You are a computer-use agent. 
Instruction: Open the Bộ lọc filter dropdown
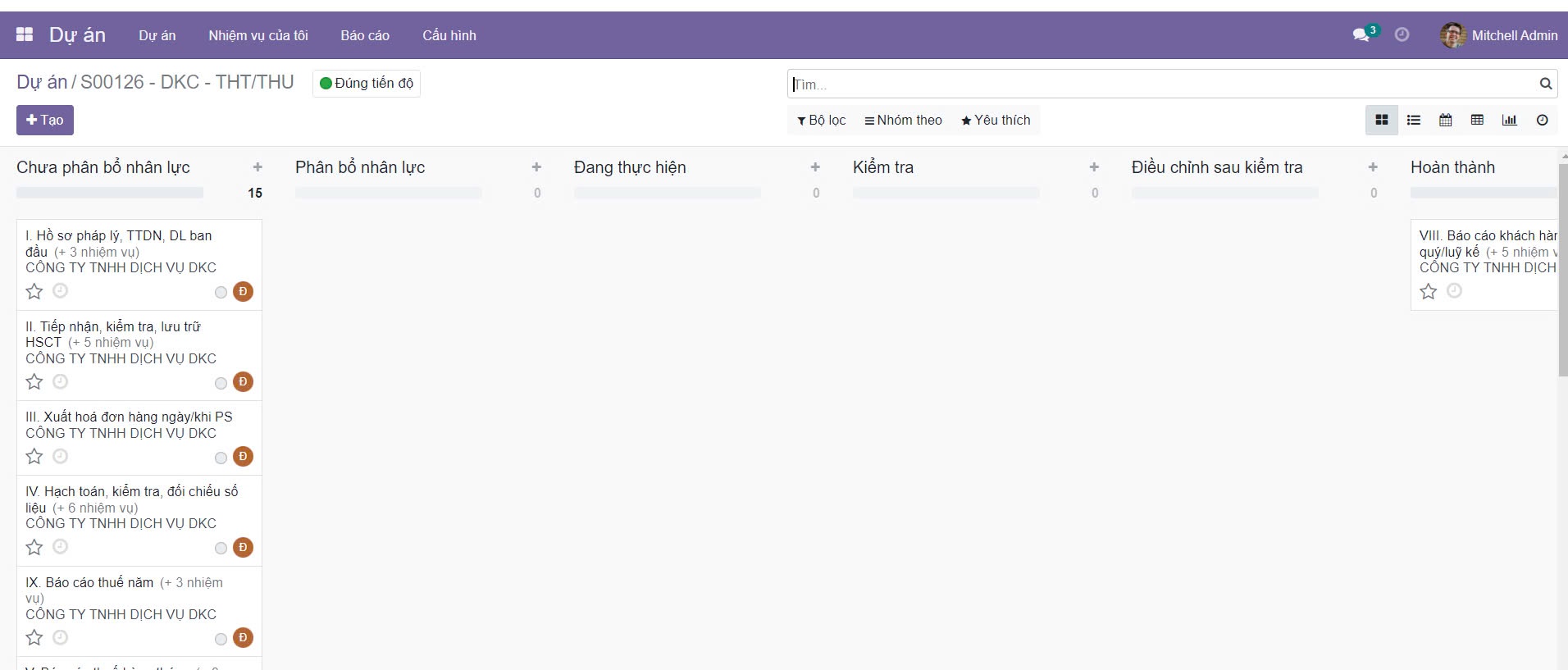point(821,121)
